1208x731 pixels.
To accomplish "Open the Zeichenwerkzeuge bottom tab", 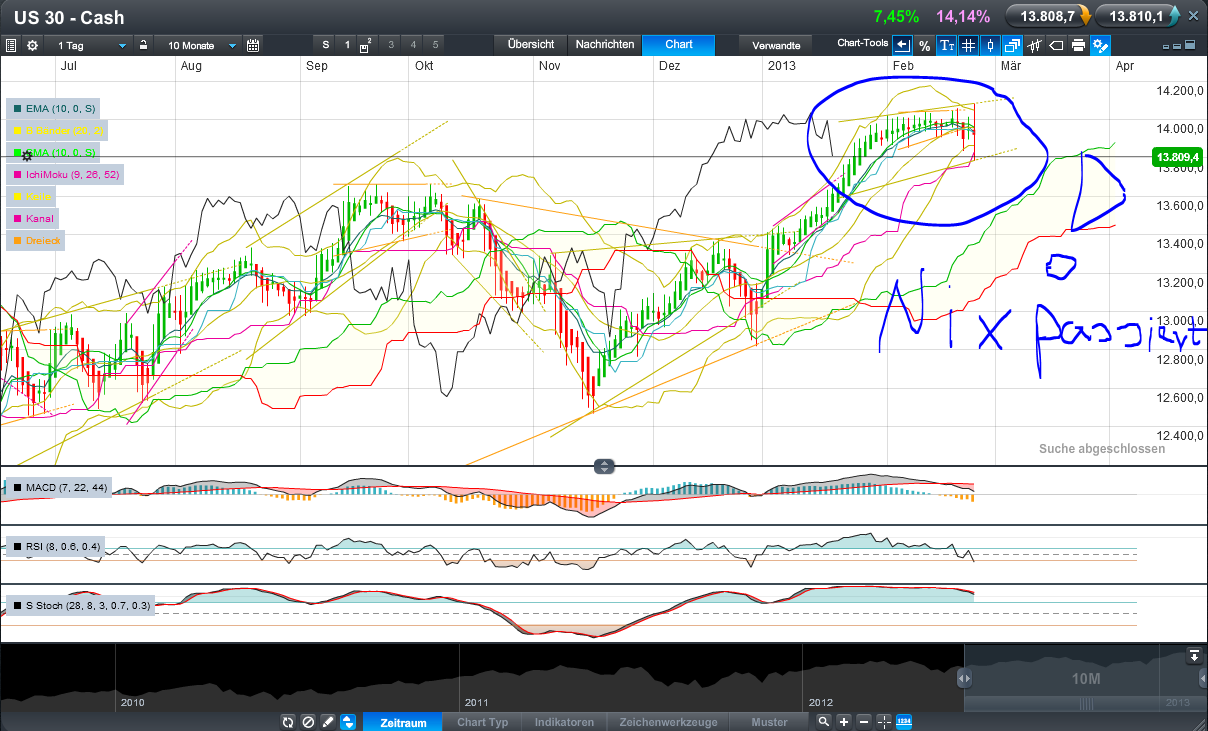I will coord(668,722).
